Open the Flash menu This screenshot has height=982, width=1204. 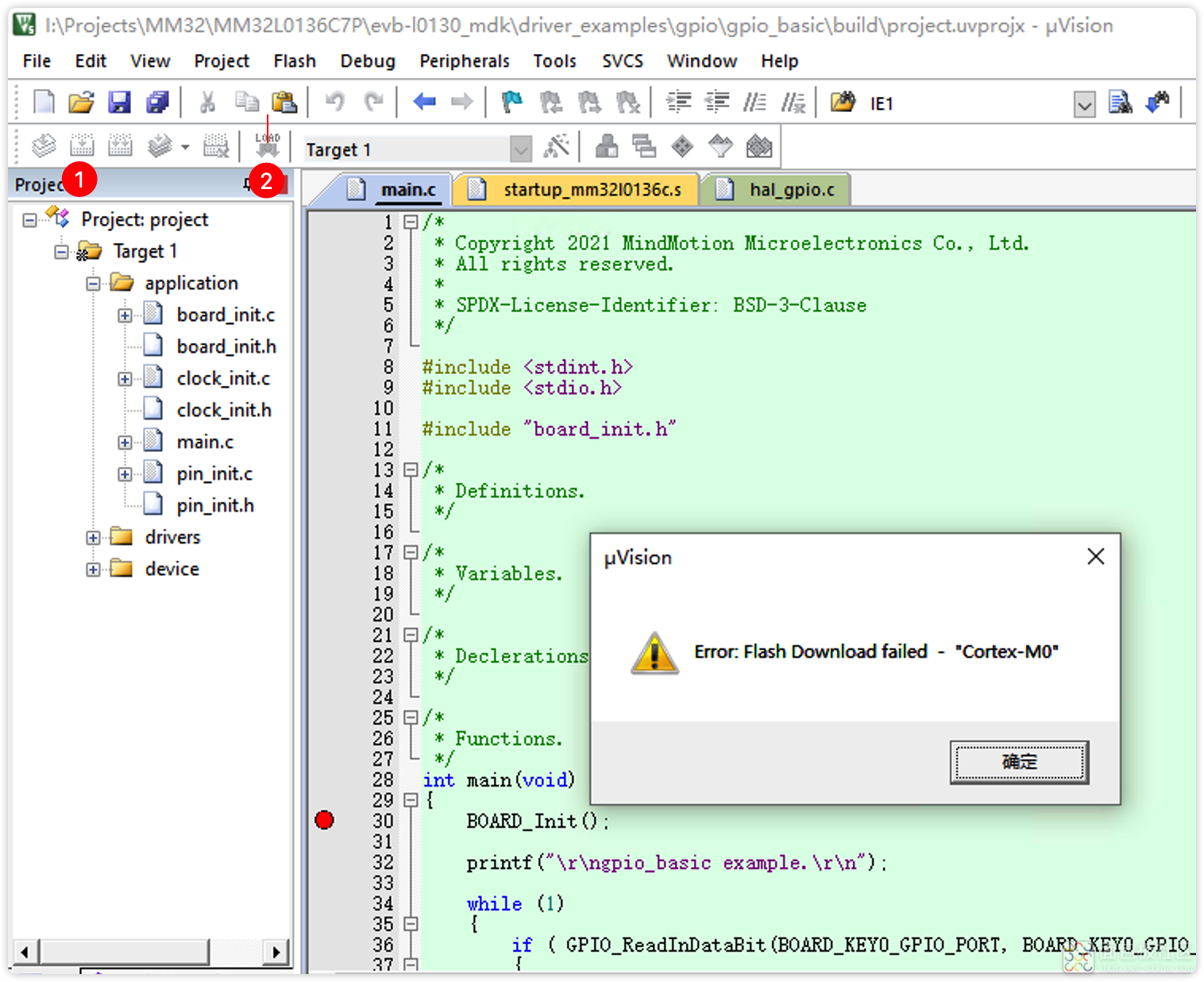pyautogui.click(x=295, y=61)
